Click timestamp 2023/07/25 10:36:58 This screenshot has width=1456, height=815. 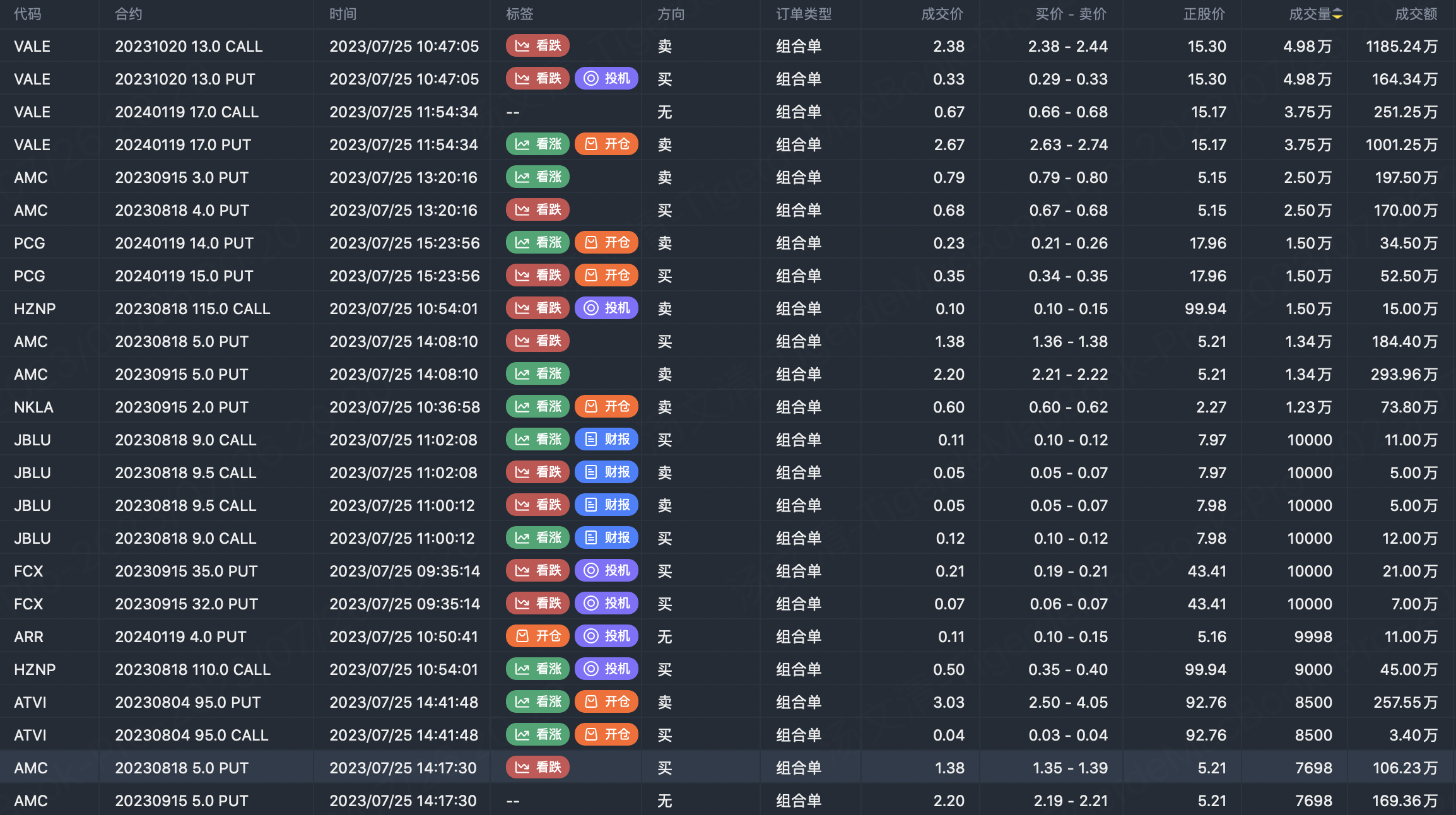click(x=404, y=407)
